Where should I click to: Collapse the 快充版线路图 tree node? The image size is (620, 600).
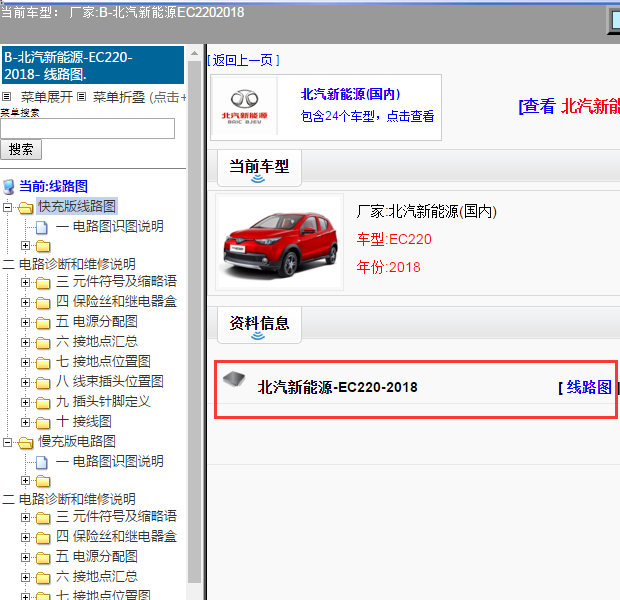[8, 207]
